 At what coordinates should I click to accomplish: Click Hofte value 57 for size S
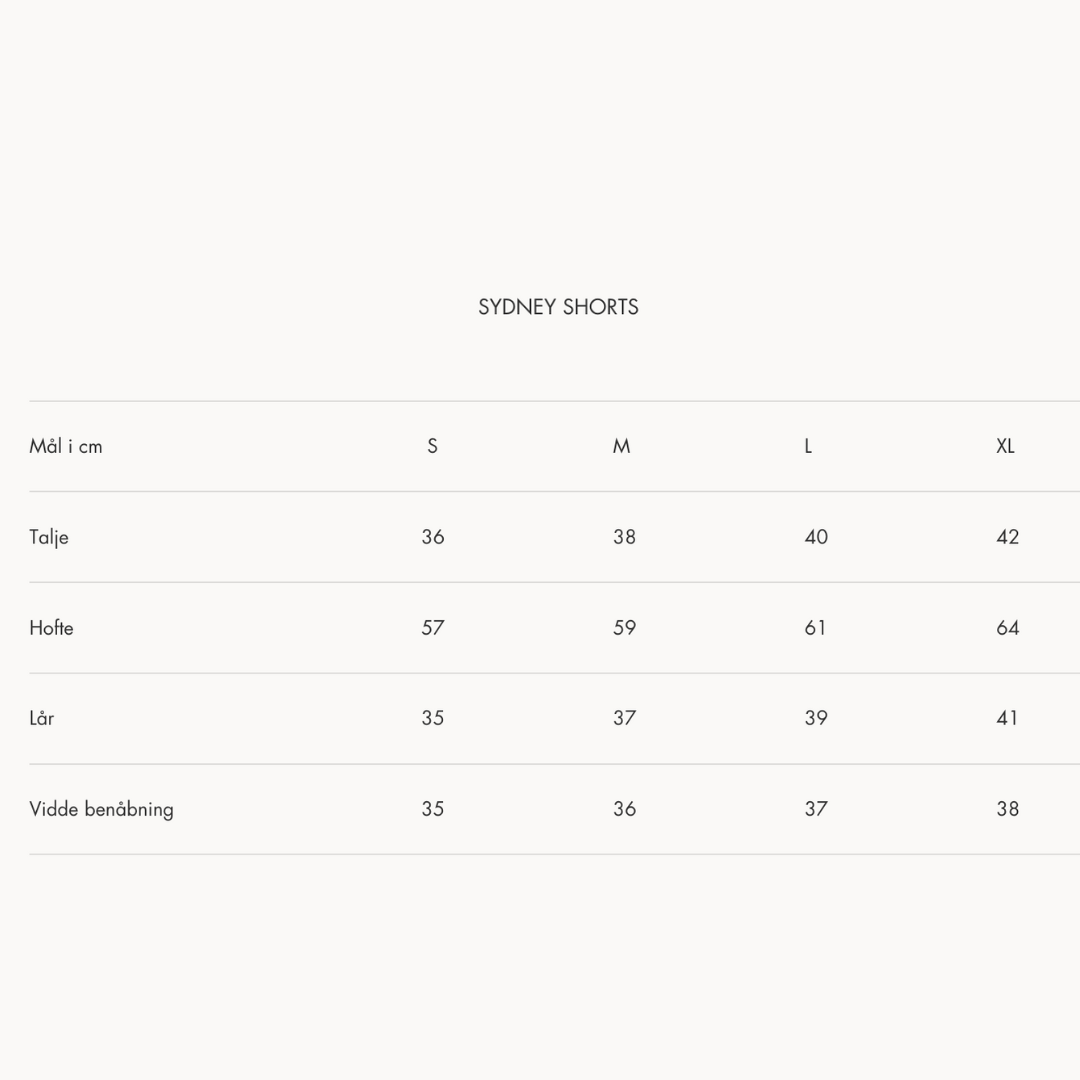433,628
